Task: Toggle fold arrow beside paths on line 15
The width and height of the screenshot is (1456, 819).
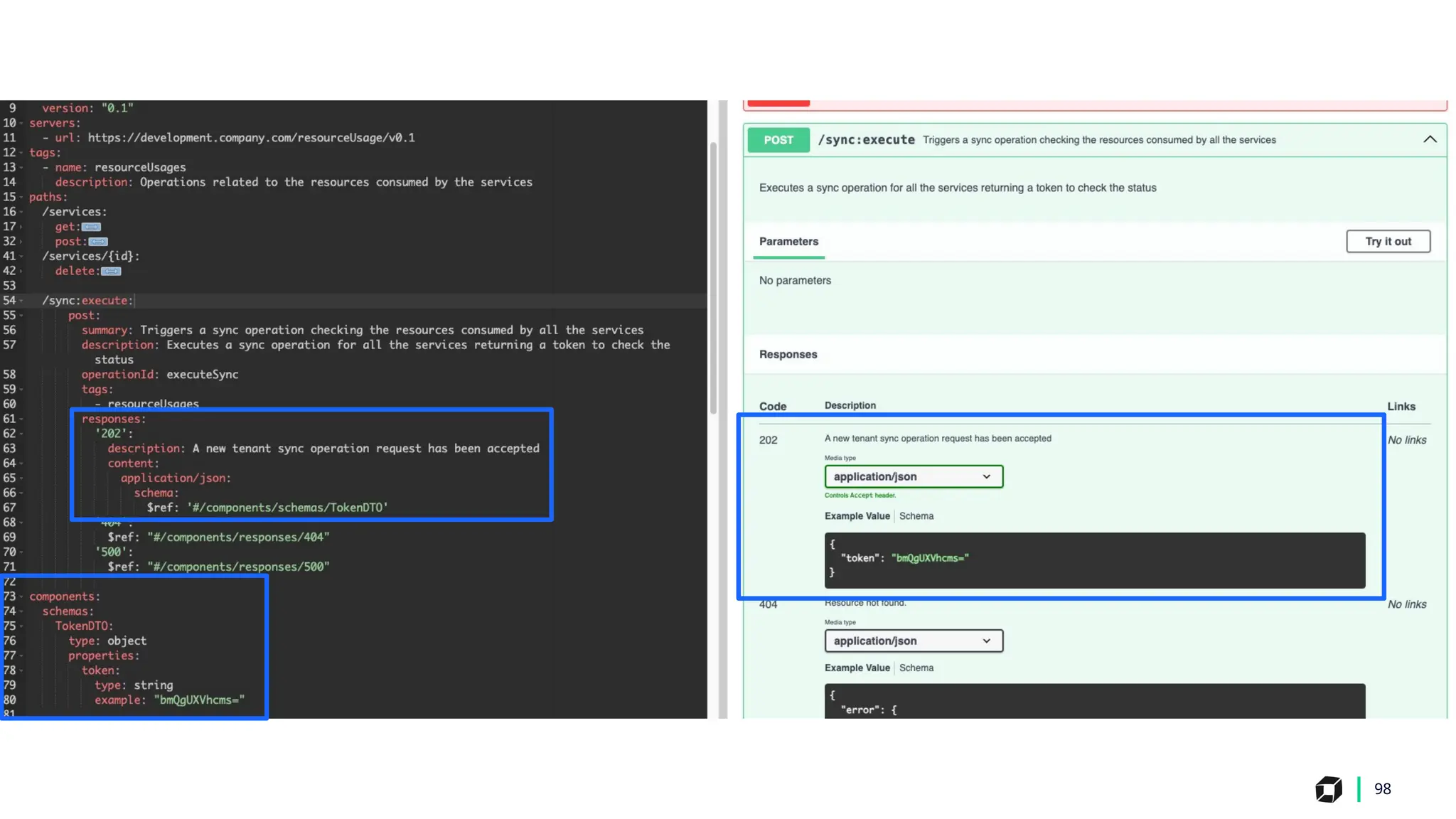Action: [x=21, y=197]
